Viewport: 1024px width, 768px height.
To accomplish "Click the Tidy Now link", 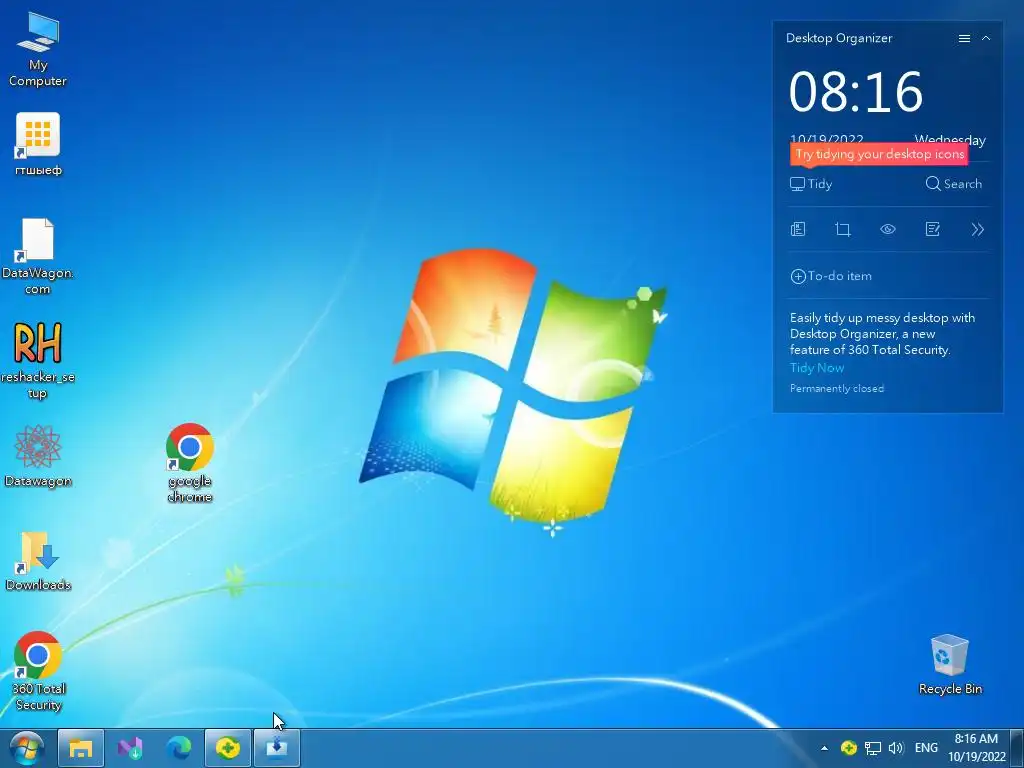I will pyautogui.click(x=817, y=368).
